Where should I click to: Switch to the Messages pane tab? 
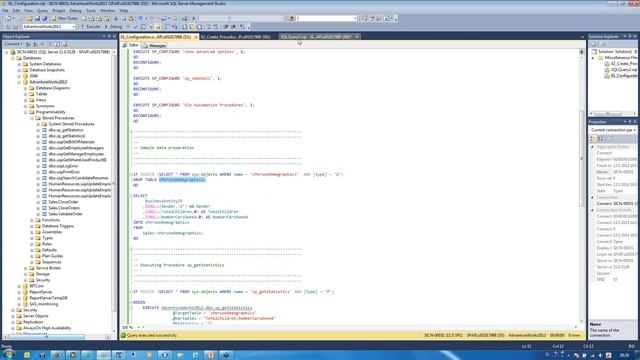click(154, 45)
